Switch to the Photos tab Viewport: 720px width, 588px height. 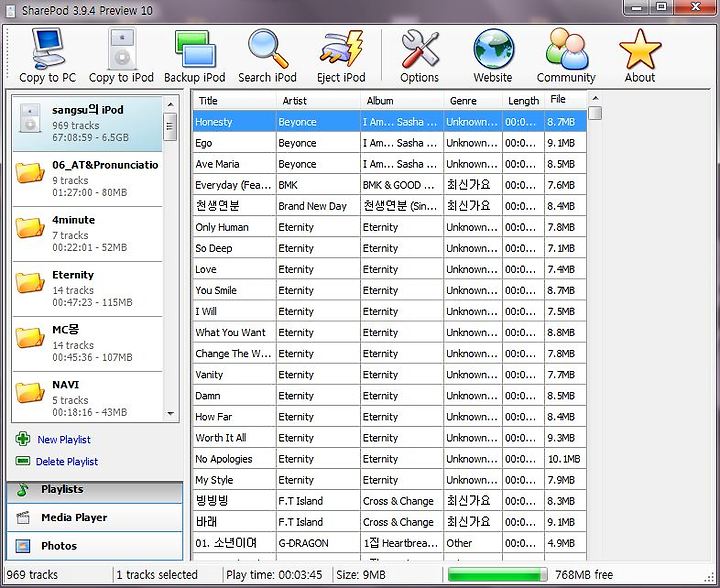pos(95,546)
